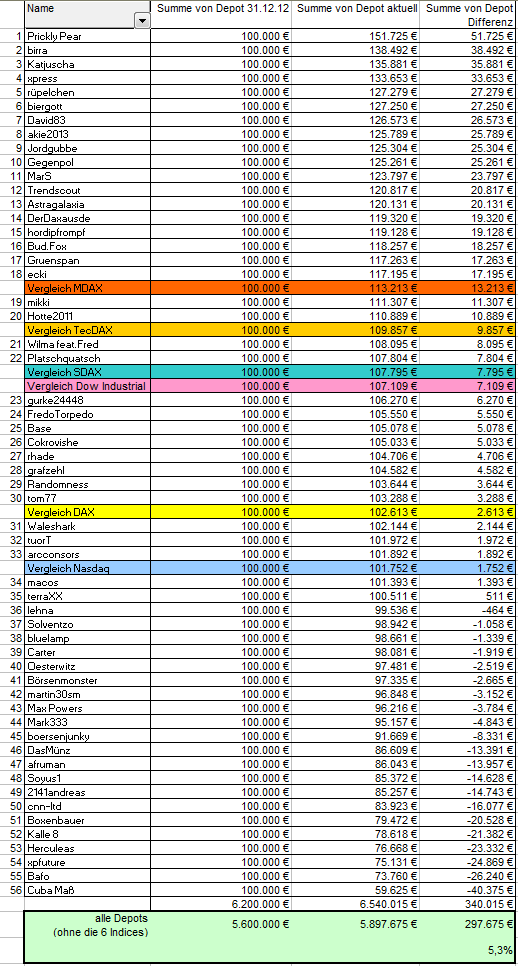Click the cell 'mikki'
518x966 pixels.
click(x=87, y=302)
